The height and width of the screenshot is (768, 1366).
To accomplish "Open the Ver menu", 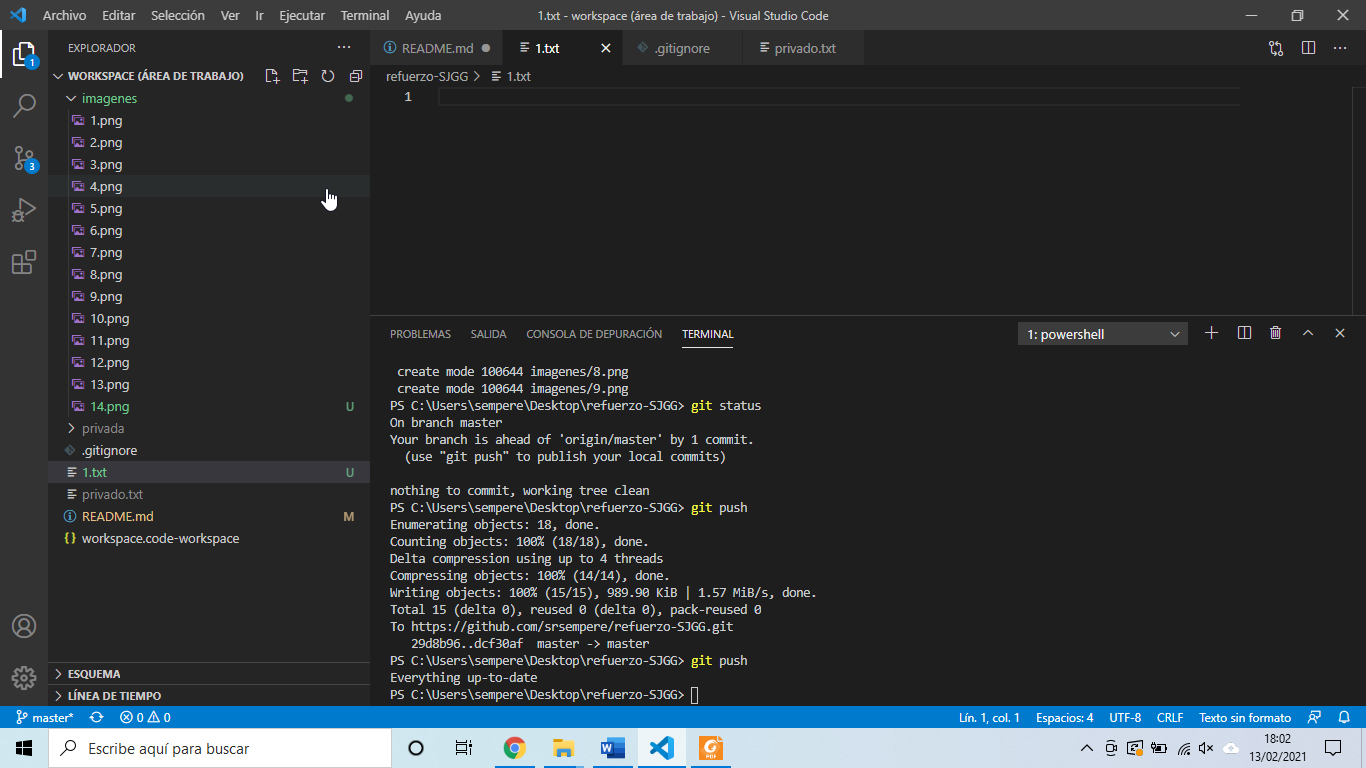I will pos(230,15).
